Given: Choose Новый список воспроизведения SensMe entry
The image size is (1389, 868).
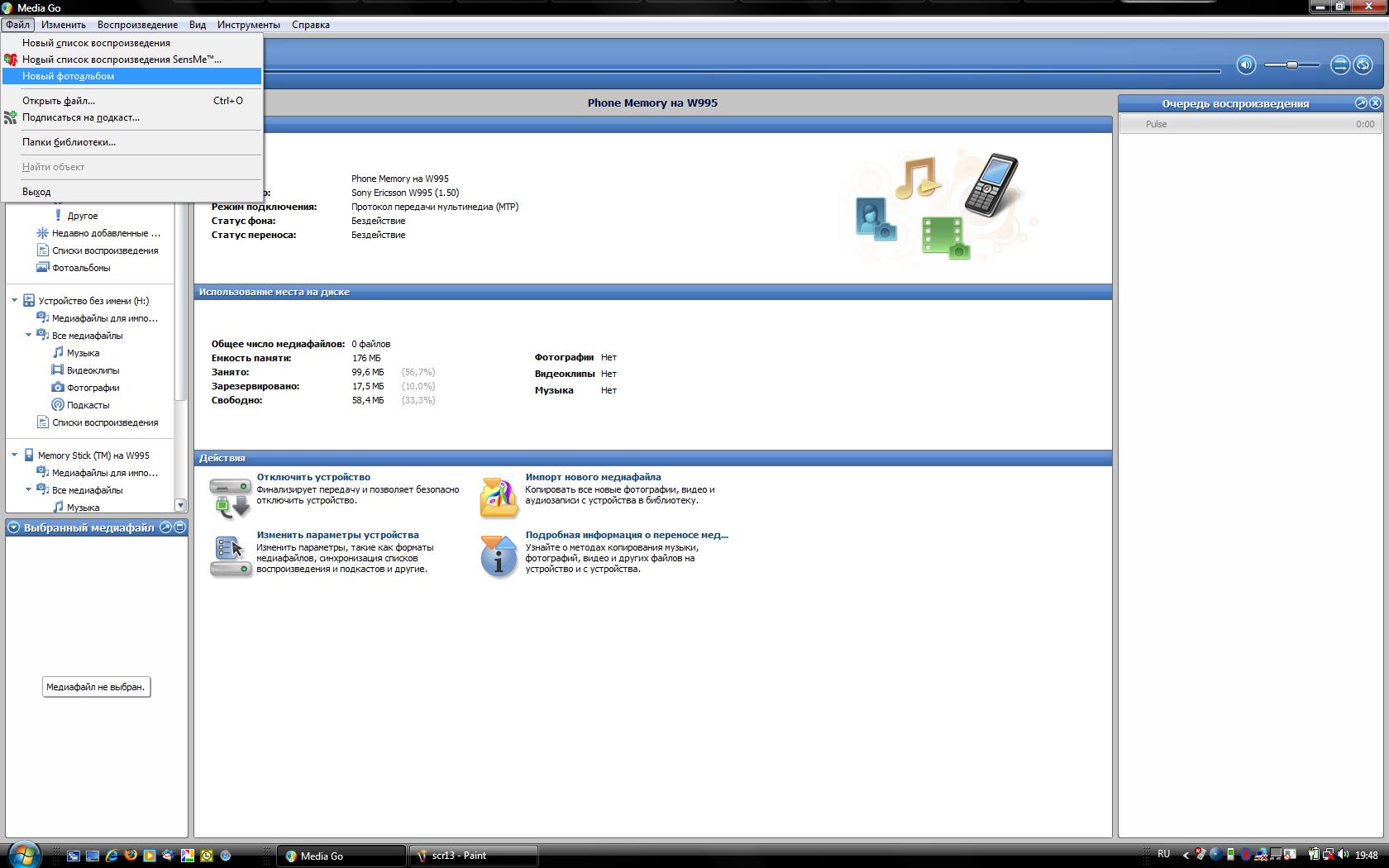Looking at the screenshot, I should pyautogui.click(x=131, y=60).
